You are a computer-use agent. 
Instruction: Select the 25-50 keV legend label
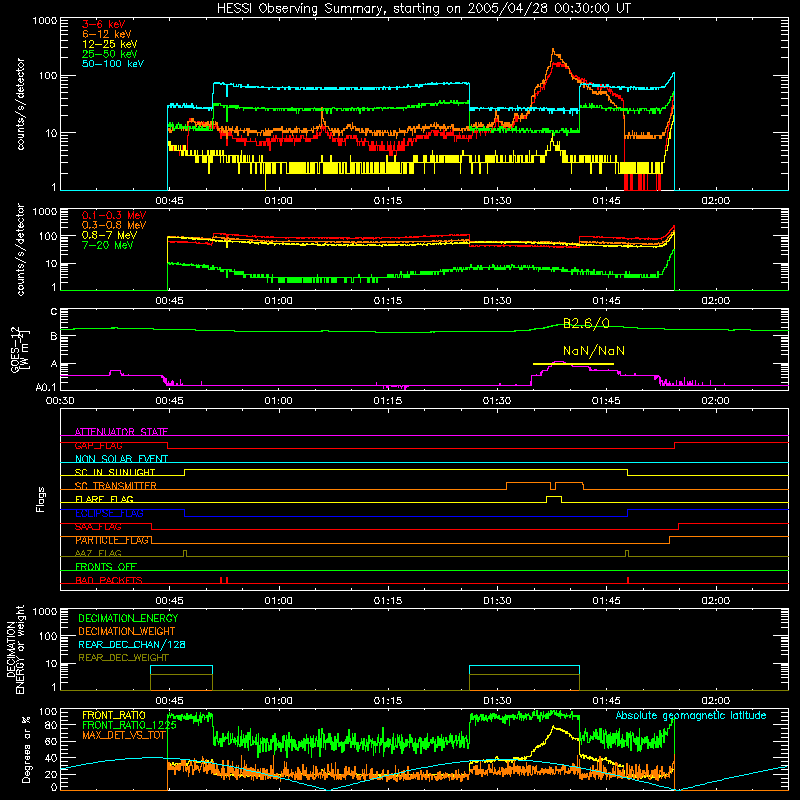pos(110,54)
